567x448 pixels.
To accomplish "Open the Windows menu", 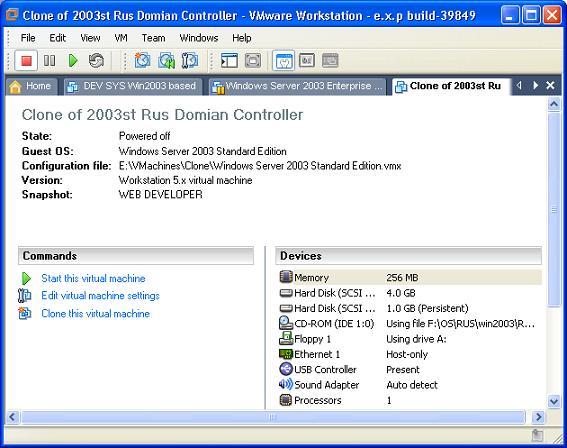I will (x=199, y=38).
